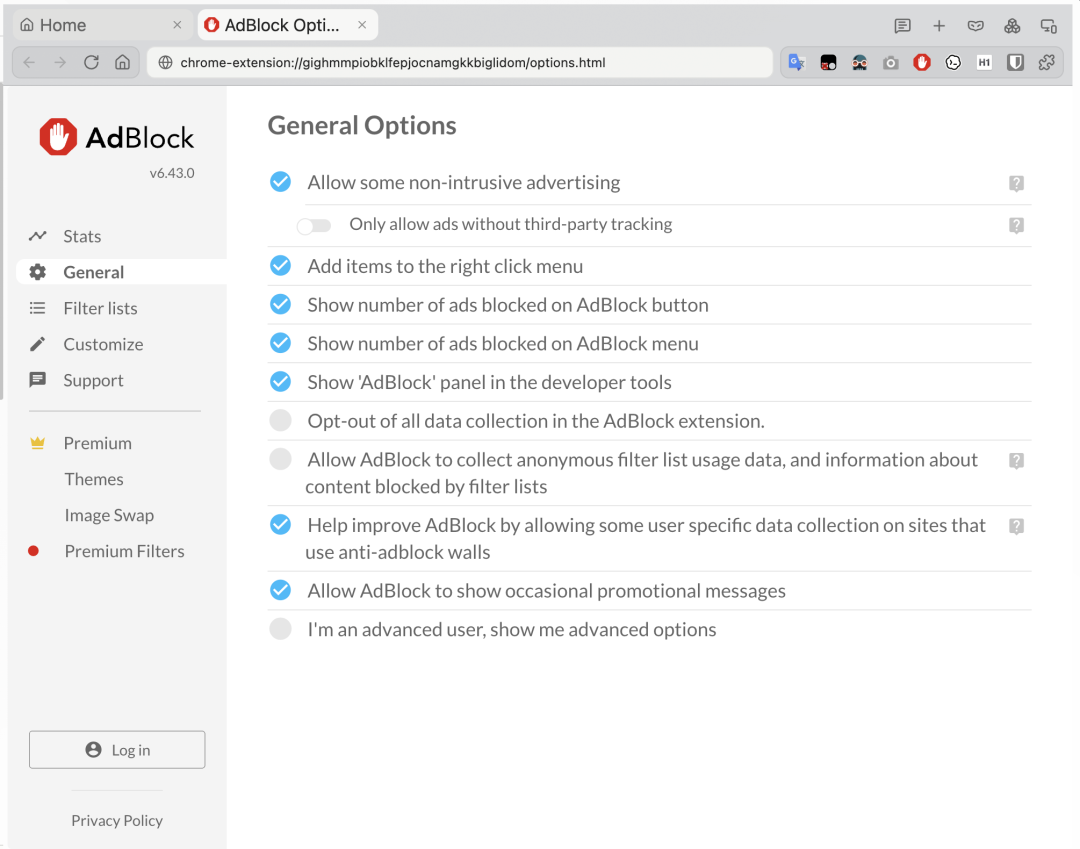The image size is (1080, 849).
Task: Uncheck Show 'AdBlock' panel in developer tools
Action: pyautogui.click(x=280, y=381)
